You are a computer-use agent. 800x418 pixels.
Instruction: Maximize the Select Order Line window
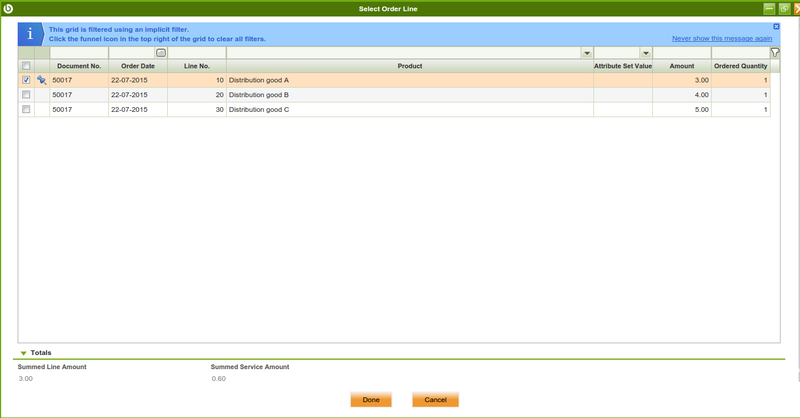pos(784,9)
